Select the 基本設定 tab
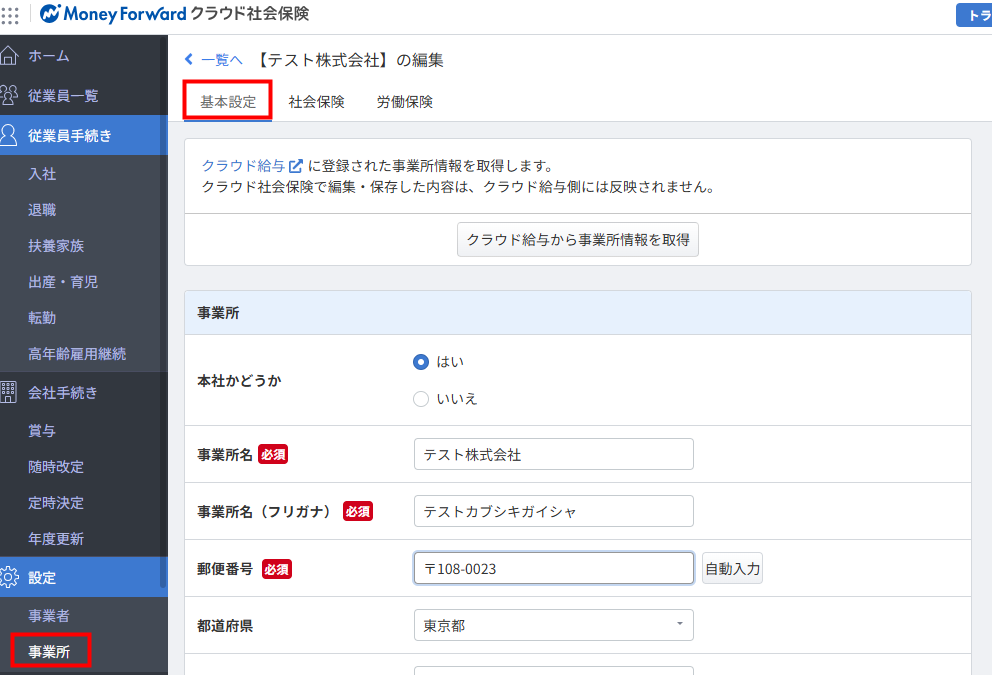 tap(228, 102)
